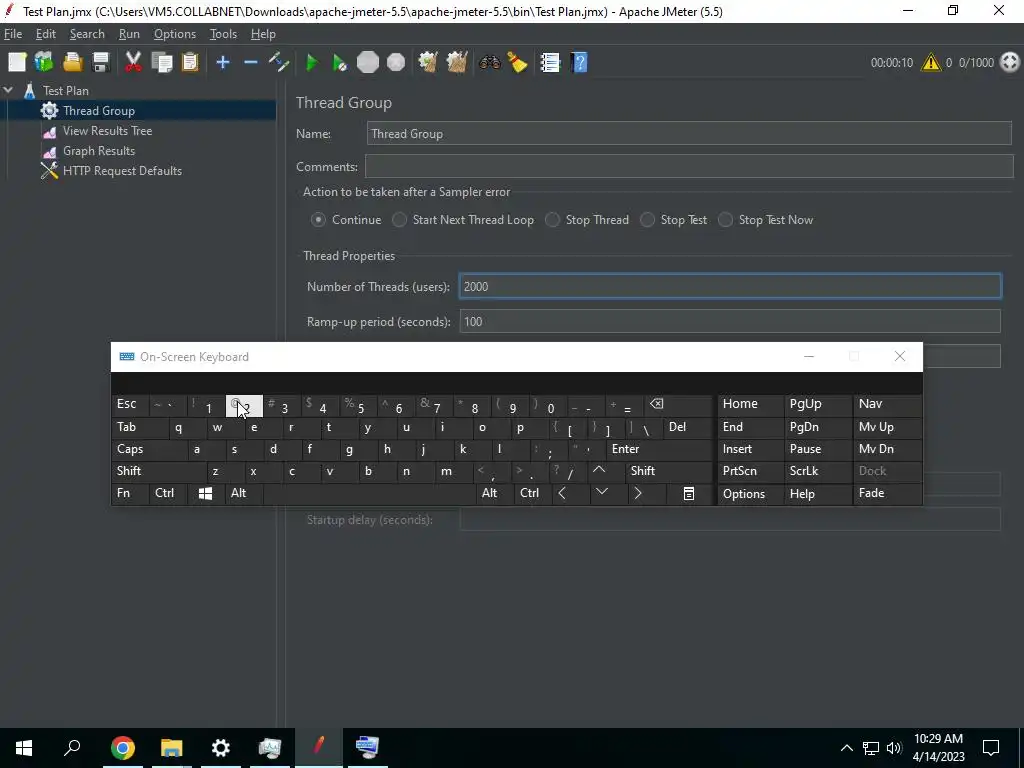Click the Comments input field

coord(689,167)
